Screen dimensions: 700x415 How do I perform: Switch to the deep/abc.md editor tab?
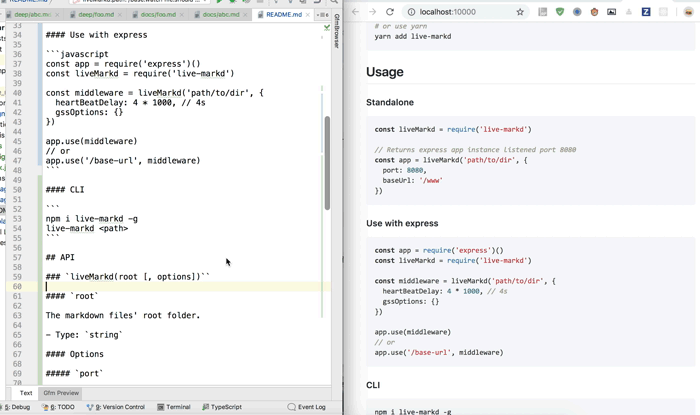click(32, 15)
